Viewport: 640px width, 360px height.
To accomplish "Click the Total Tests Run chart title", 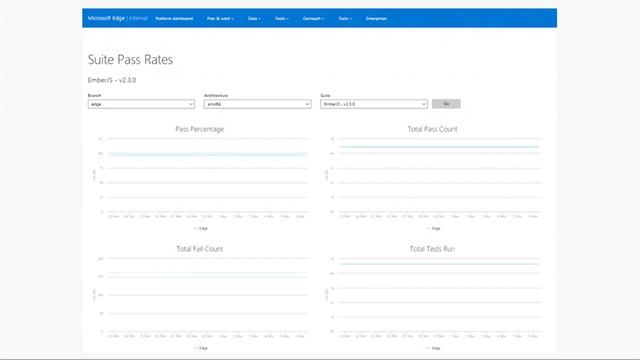I will pyautogui.click(x=432, y=249).
